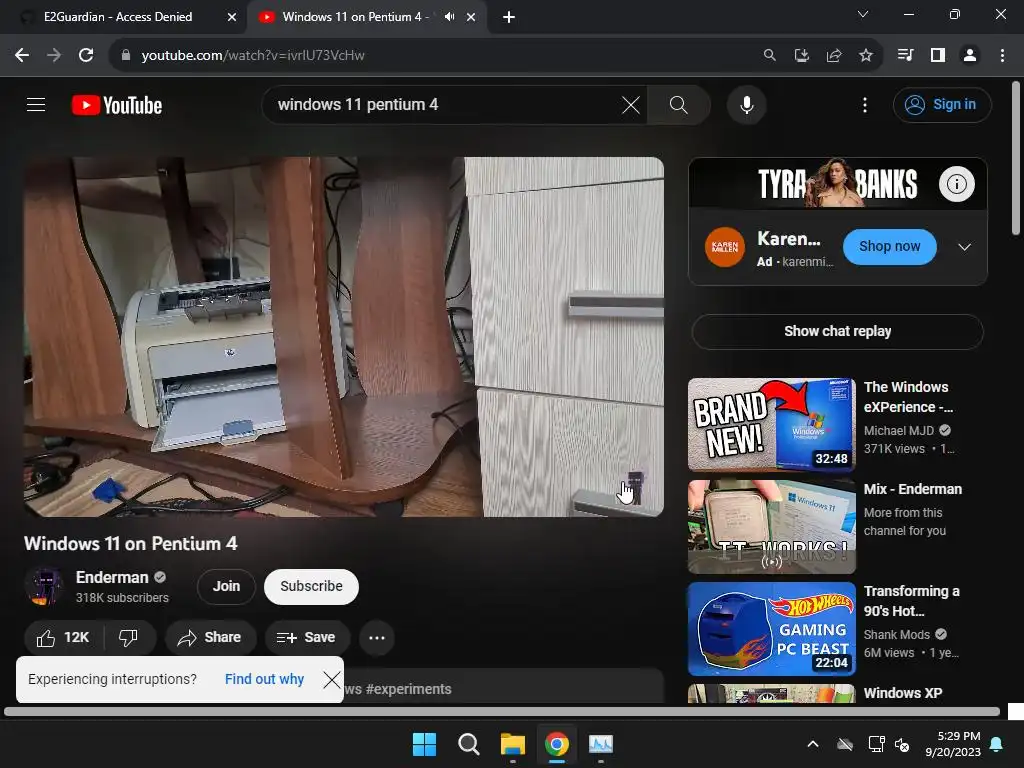Open Chrome media controls icon
Image resolution: width=1024 pixels, height=768 pixels.
point(905,56)
